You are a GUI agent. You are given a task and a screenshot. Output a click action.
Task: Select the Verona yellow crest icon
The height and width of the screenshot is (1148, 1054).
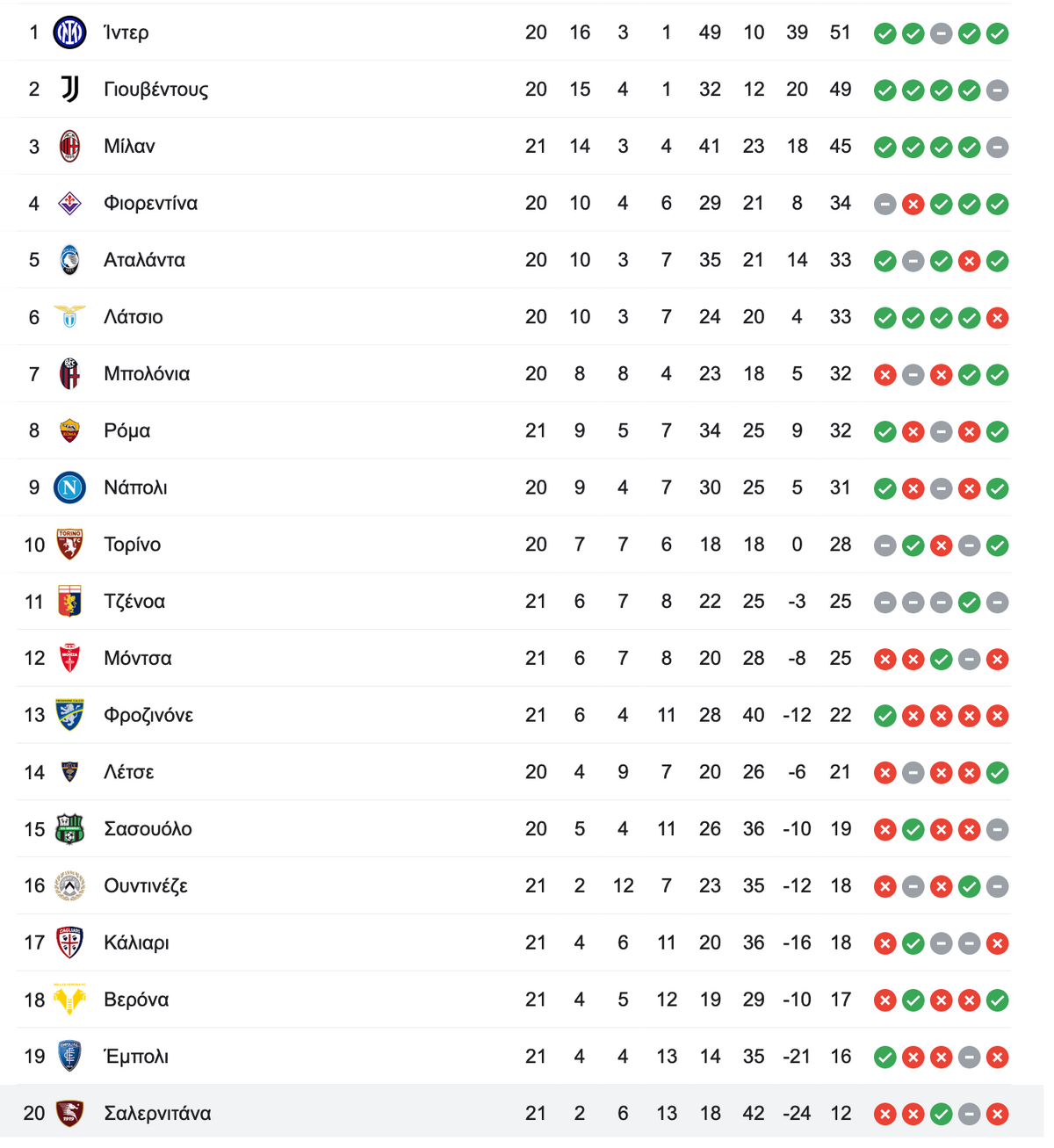[x=69, y=1000]
